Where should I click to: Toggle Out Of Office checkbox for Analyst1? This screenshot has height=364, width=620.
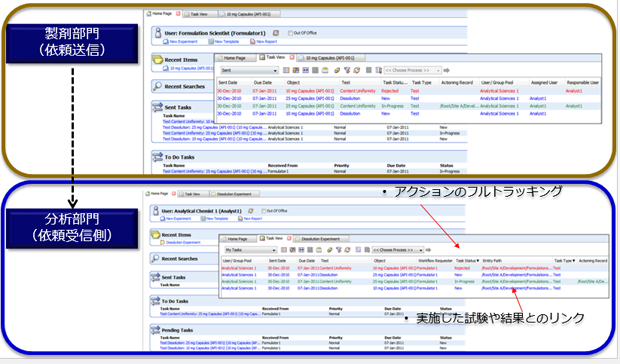click(263, 211)
